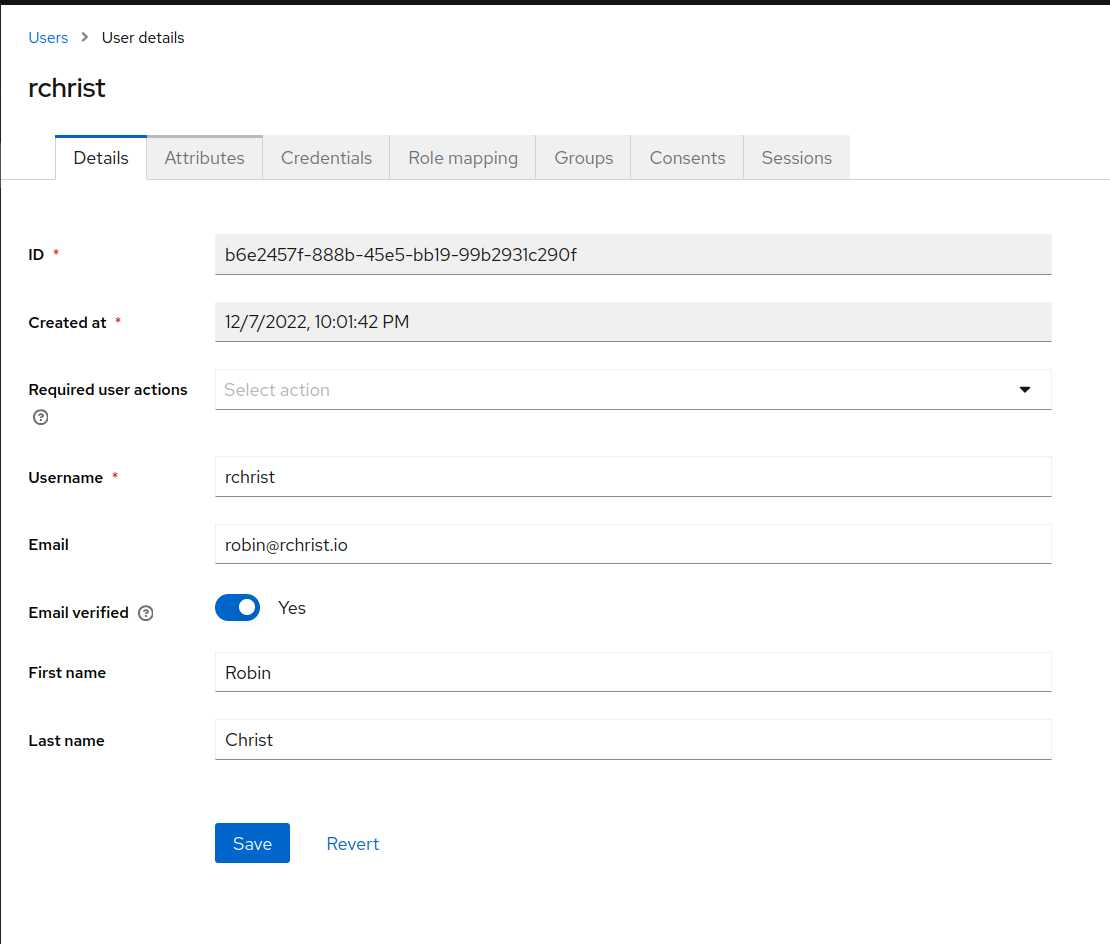This screenshot has height=944, width=1110.
Task: Click the Required user actions label
Action: click(108, 390)
